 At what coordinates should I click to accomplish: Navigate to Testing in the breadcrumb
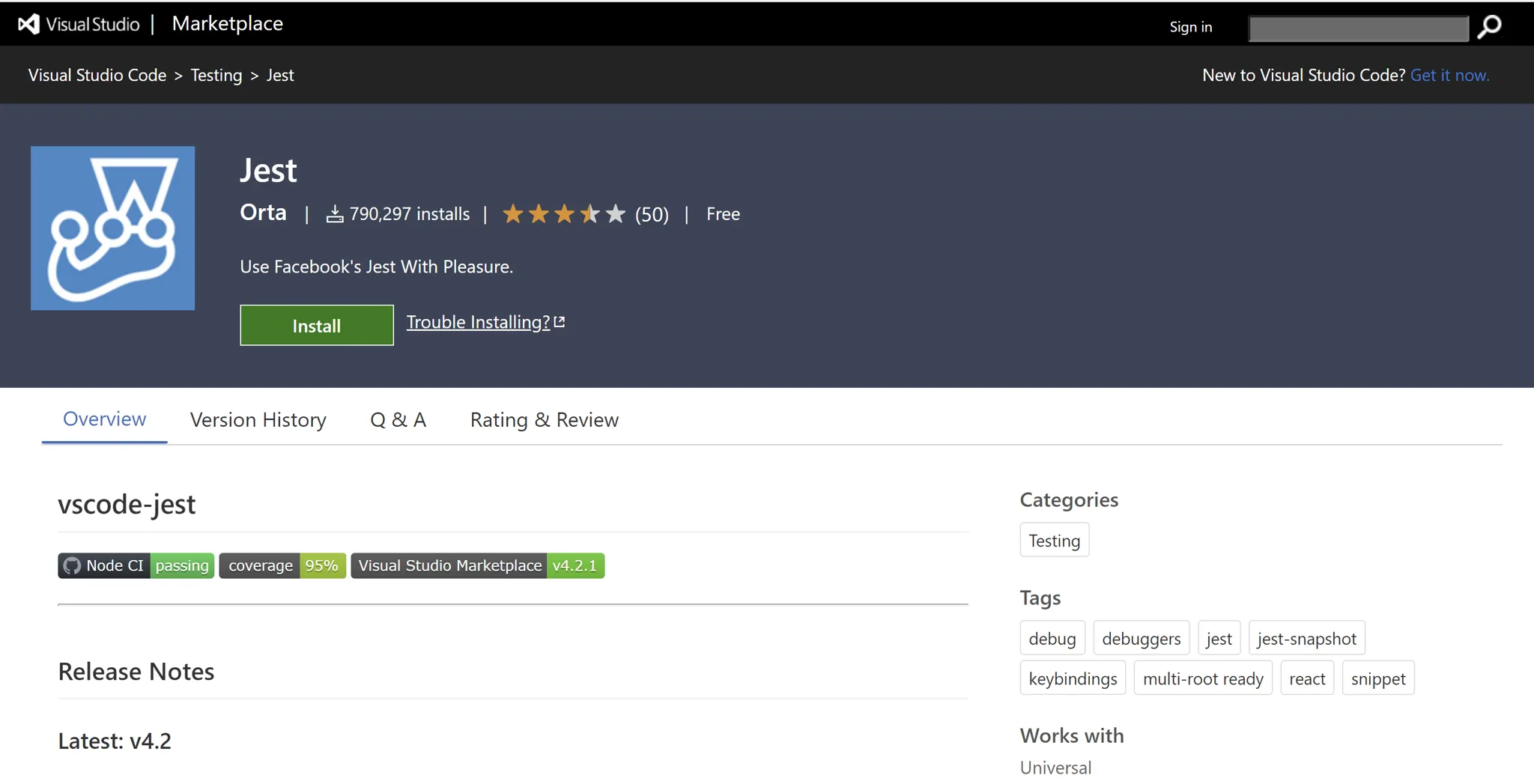[x=216, y=75]
